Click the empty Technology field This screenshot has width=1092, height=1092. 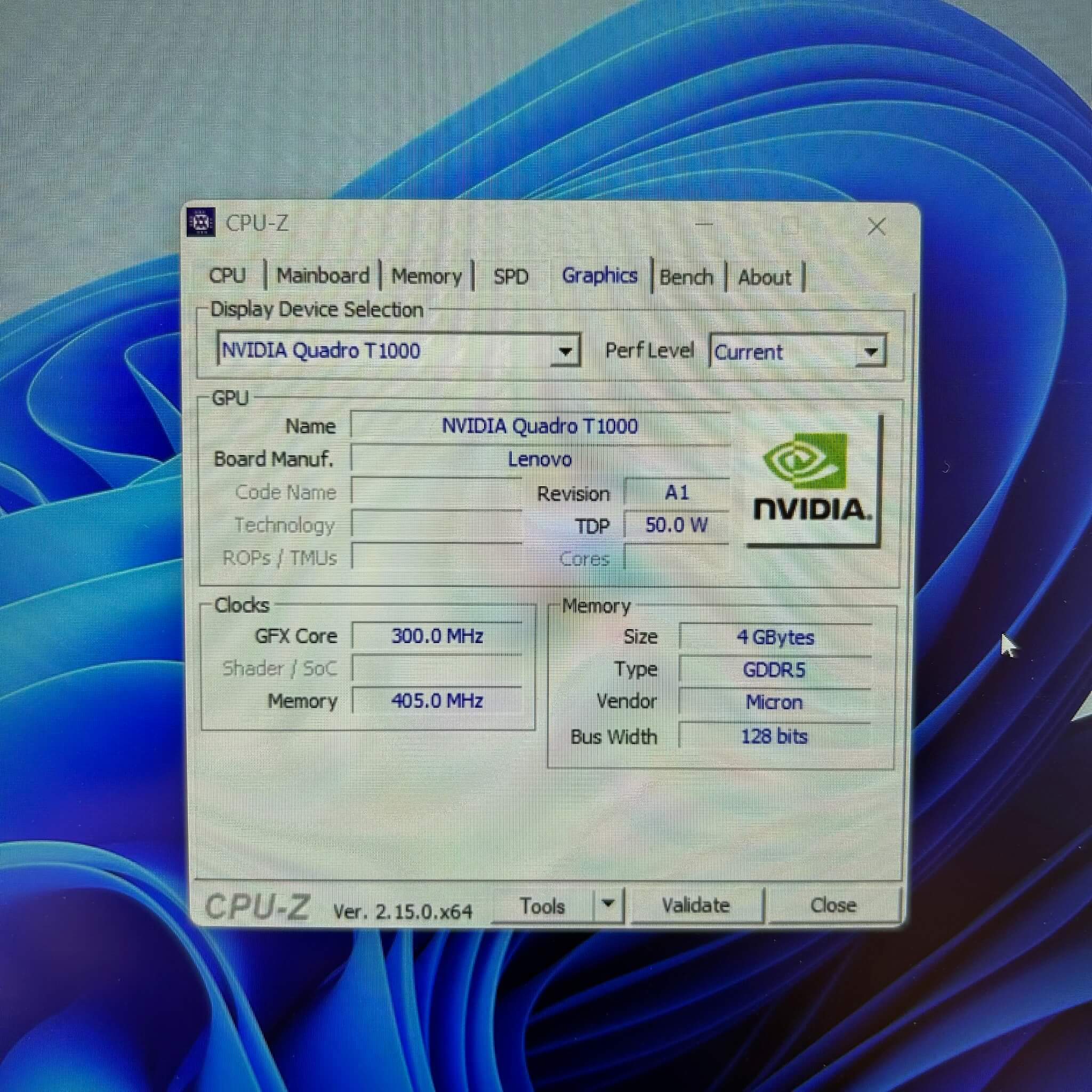(436, 524)
